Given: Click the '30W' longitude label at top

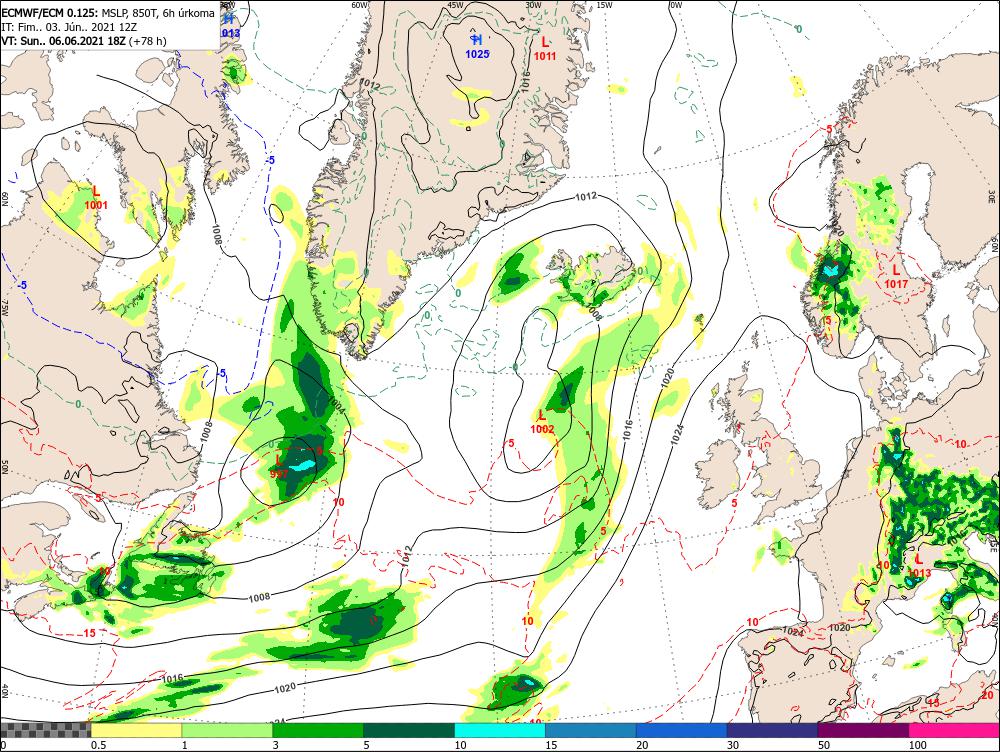Looking at the screenshot, I should [x=533, y=5].
